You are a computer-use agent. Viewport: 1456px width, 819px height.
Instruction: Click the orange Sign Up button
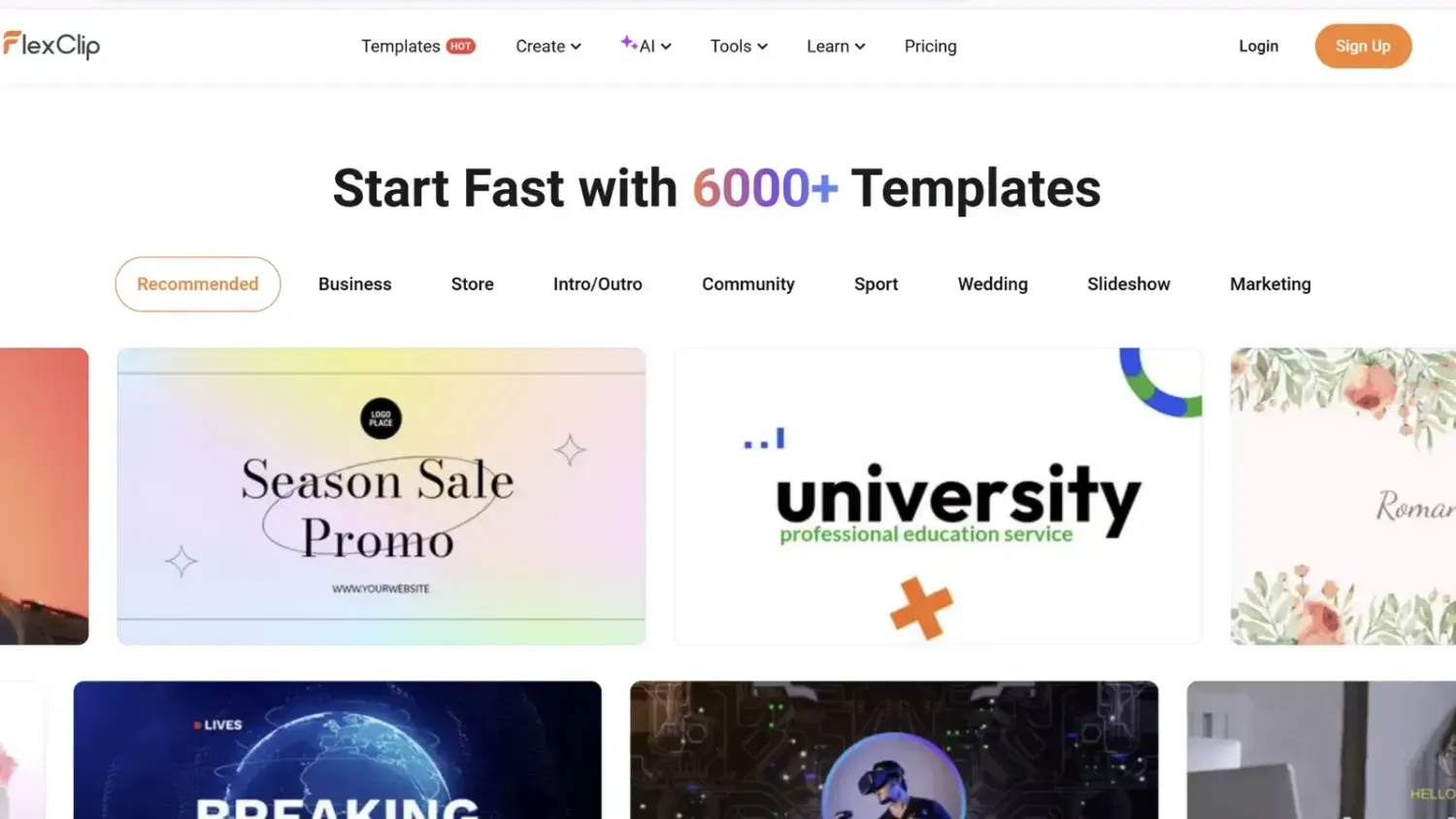pos(1363,46)
